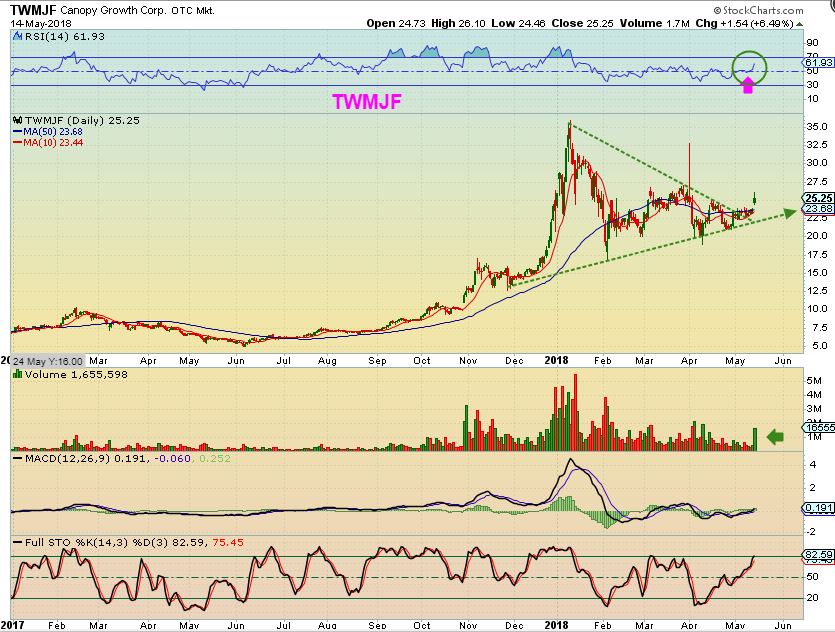Image resolution: width=835 pixels, height=632 pixels.
Task: Click the TWMJF ticker symbol in the header
Action: pos(34,10)
